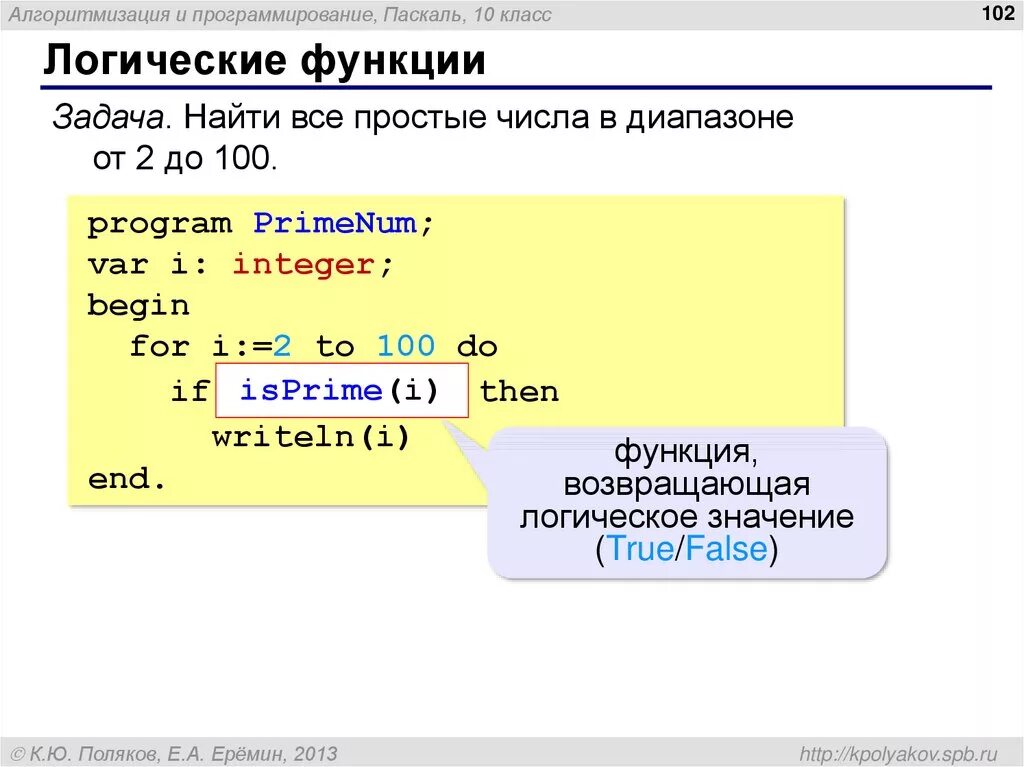
Task: Click the boxed 'isPrime(i)' call
Action: 342,390
